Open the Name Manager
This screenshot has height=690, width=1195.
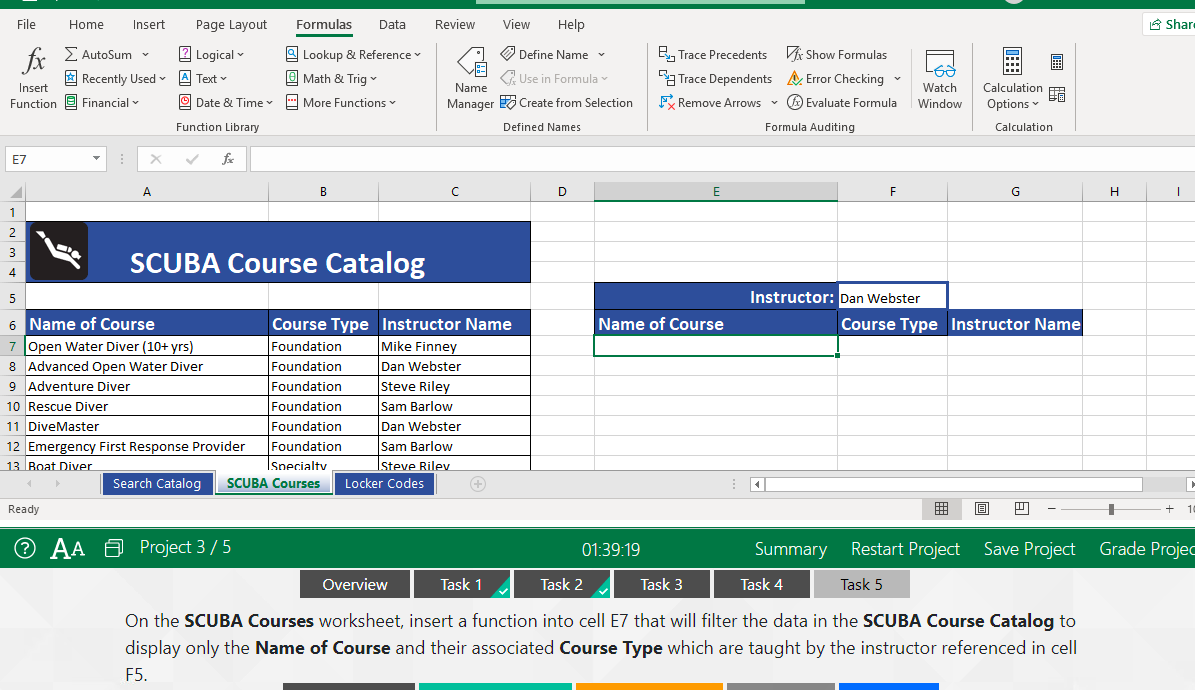click(470, 77)
